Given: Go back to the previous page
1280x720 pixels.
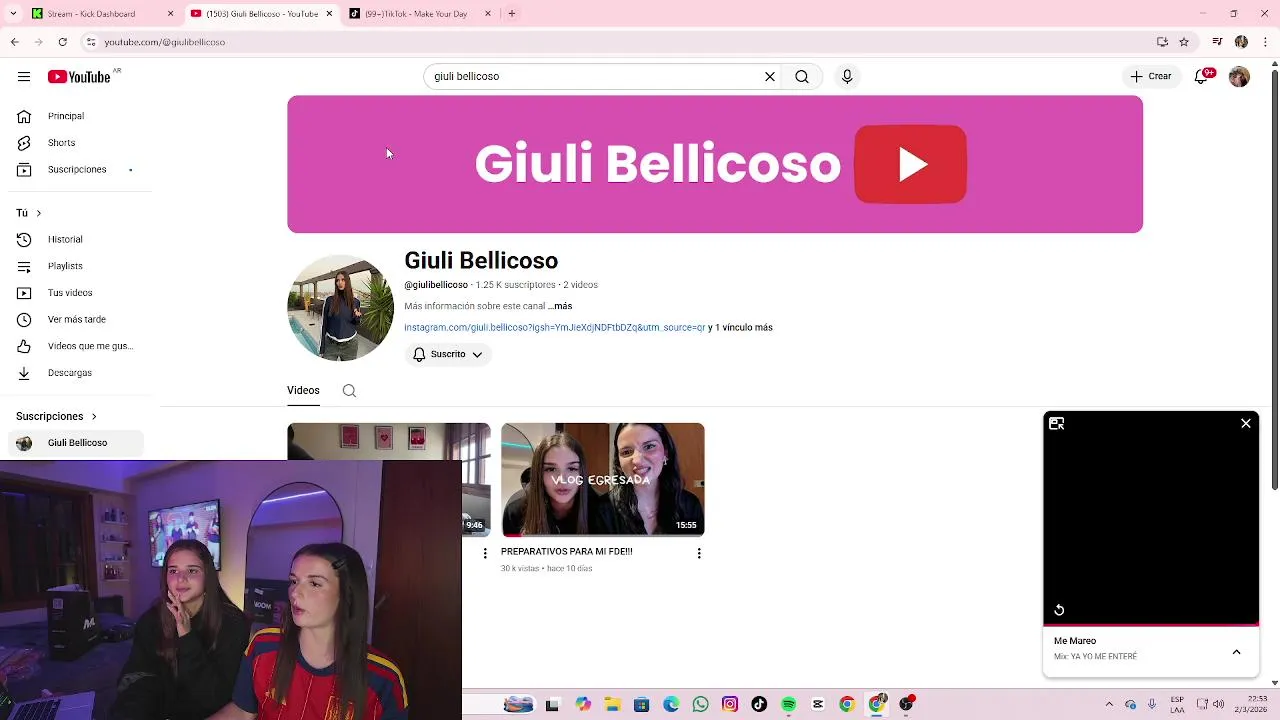Looking at the screenshot, I should pyautogui.click(x=14, y=42).
